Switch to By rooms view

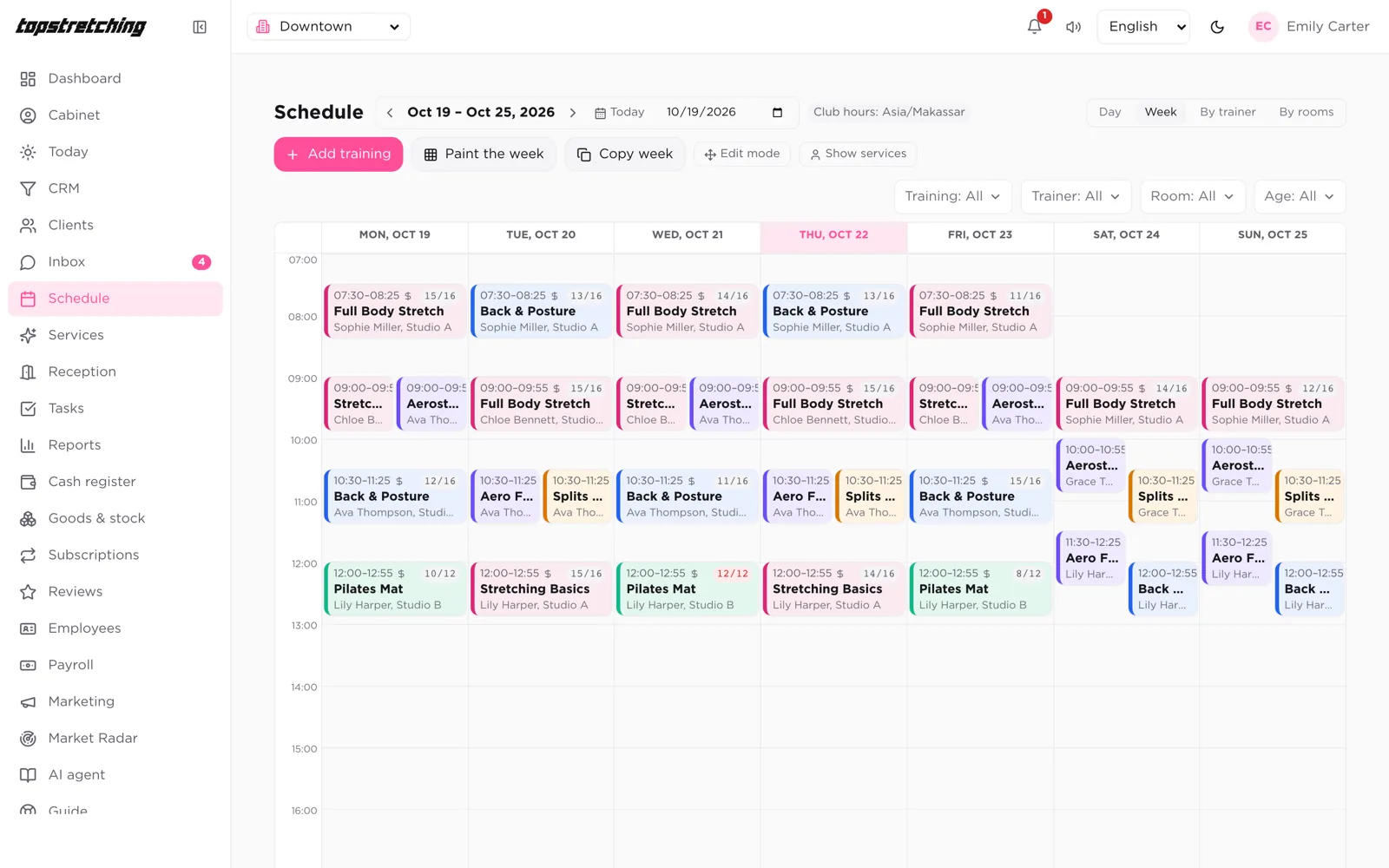[1306, 112]
